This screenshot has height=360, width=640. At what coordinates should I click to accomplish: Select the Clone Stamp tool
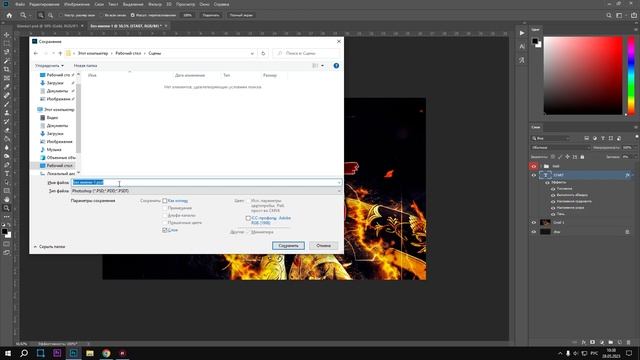pos(7,113)
